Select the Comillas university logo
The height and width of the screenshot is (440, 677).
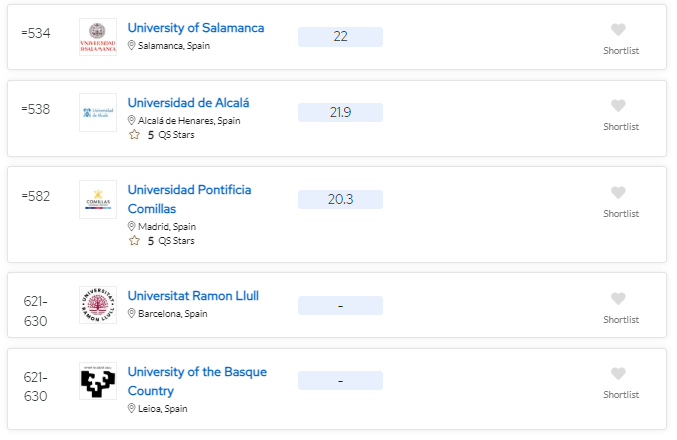point(98,200)
